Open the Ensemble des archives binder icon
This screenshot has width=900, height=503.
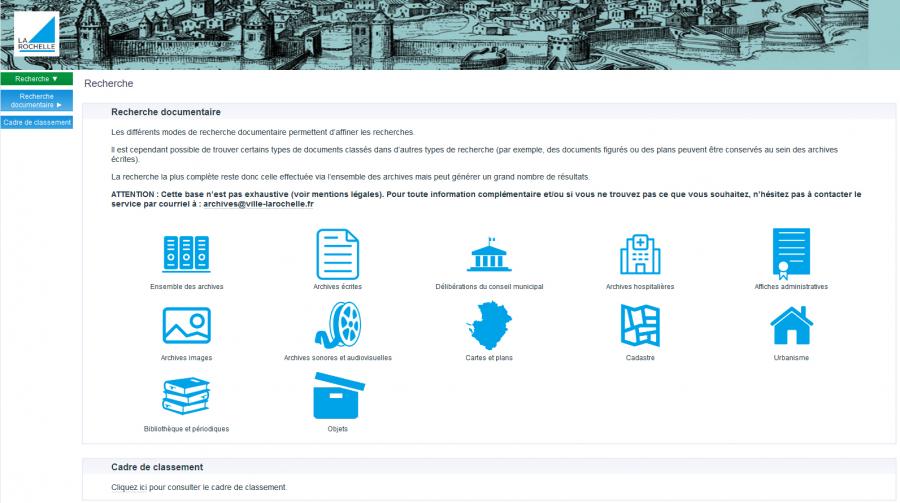coord(187,254)
